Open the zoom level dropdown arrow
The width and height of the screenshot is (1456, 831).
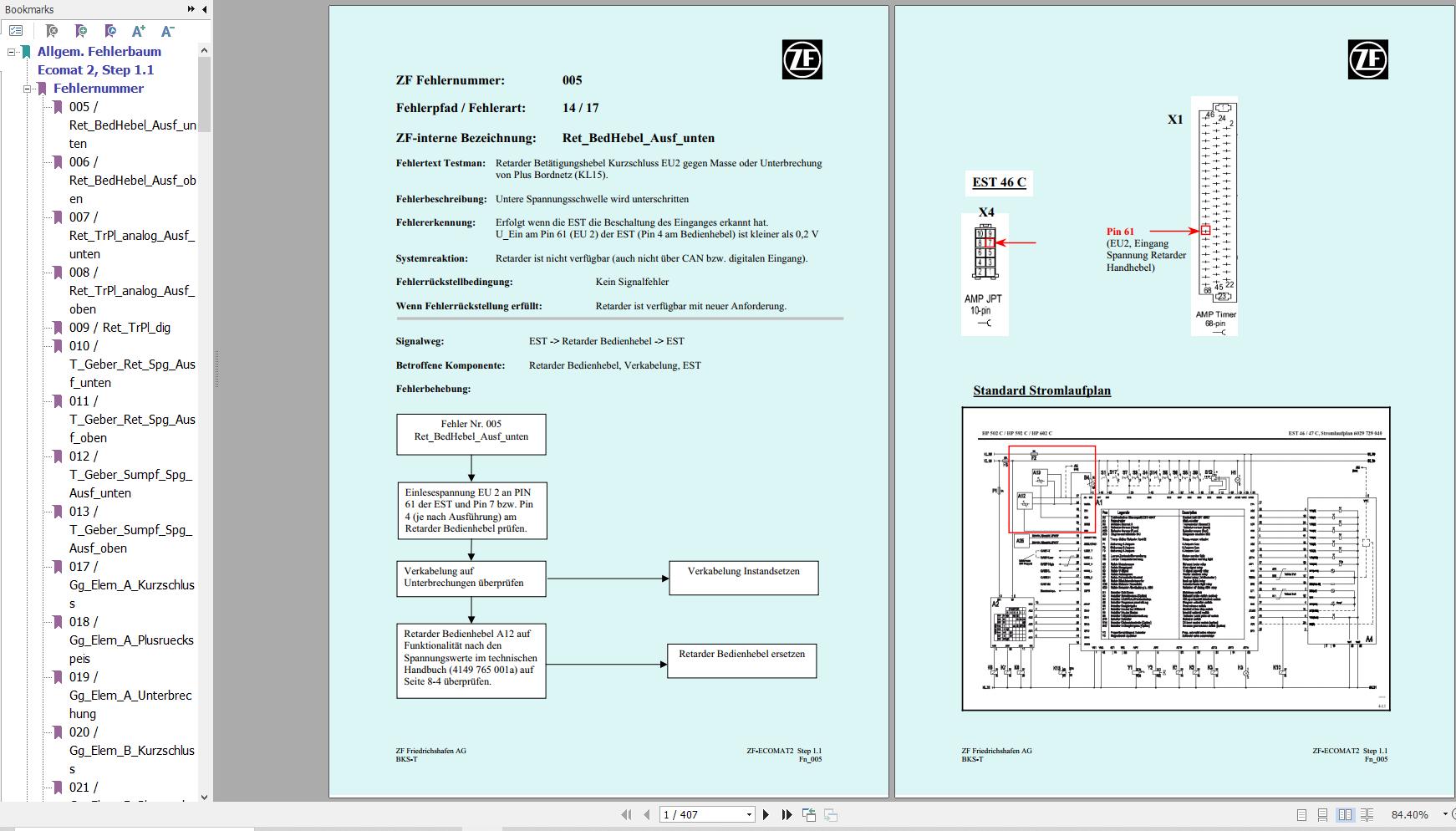(1444, 814)
